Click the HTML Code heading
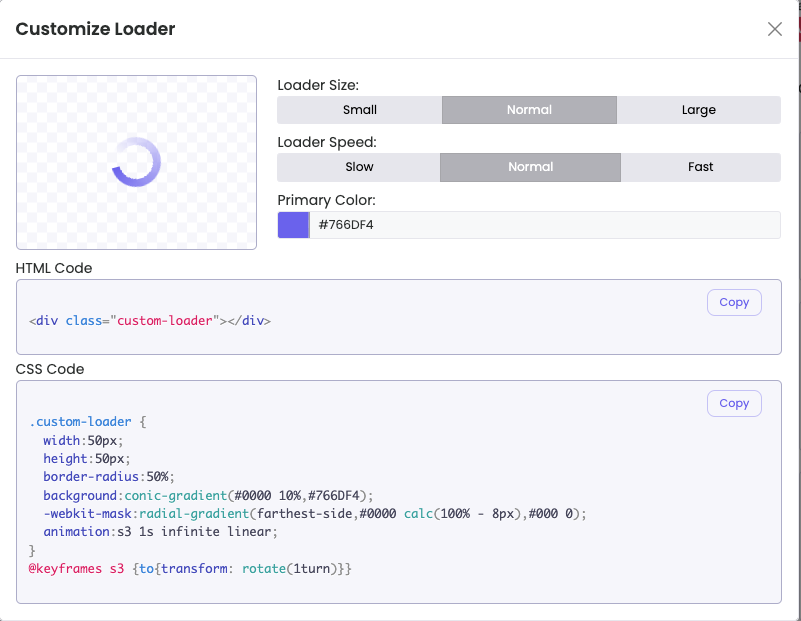Screen dimensions: 801x621 pos(54,268)
